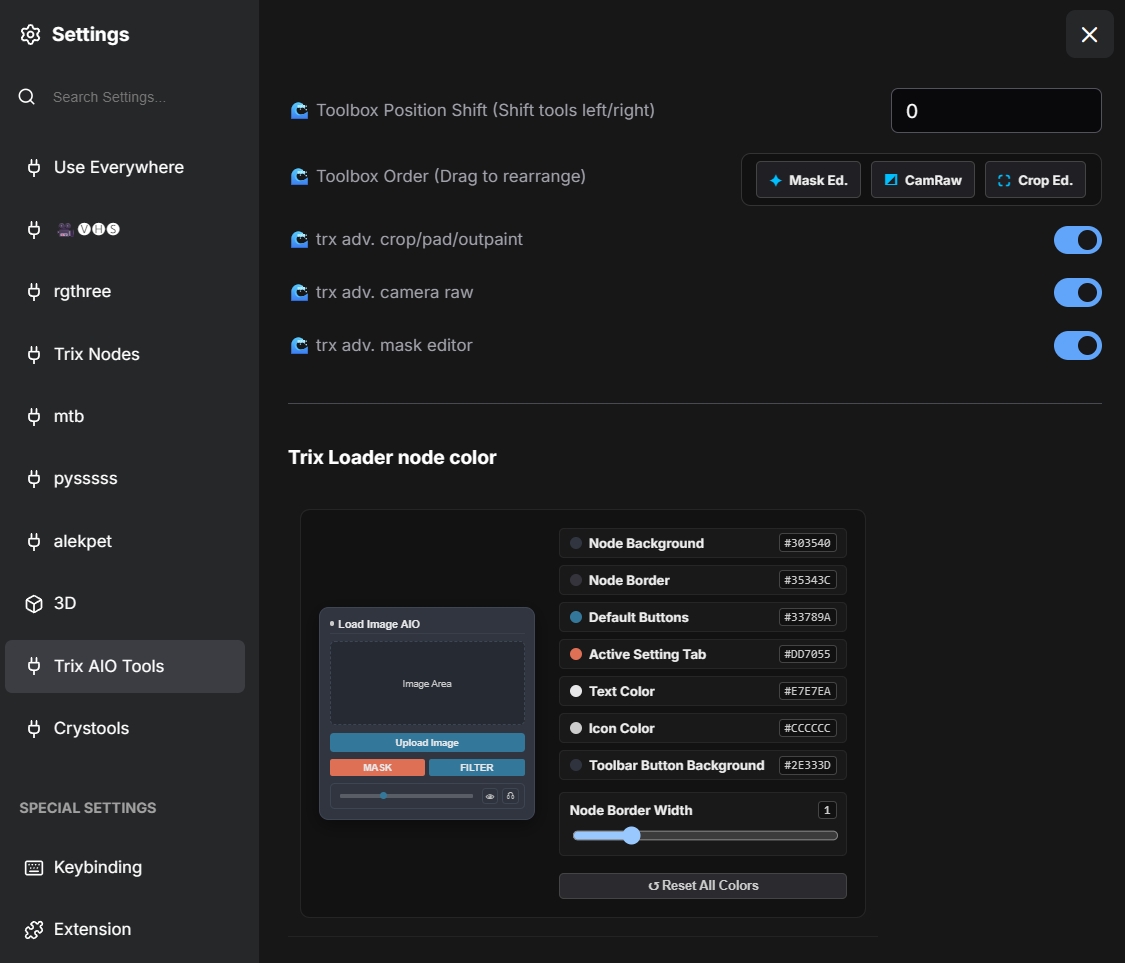The image size is (1125, 963).
Task: Click the plug icon beside VHS
Action: point(34,230)
